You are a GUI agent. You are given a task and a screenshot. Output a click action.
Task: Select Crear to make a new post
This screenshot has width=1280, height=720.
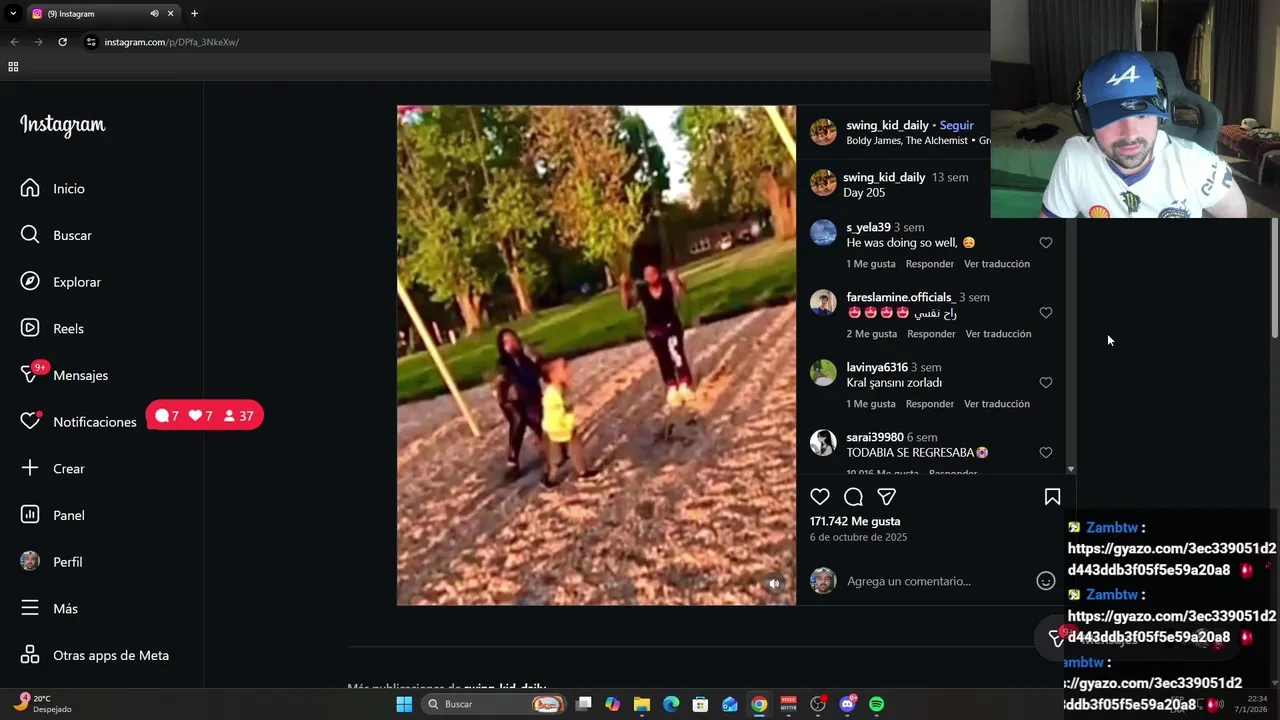coord(54,468)
